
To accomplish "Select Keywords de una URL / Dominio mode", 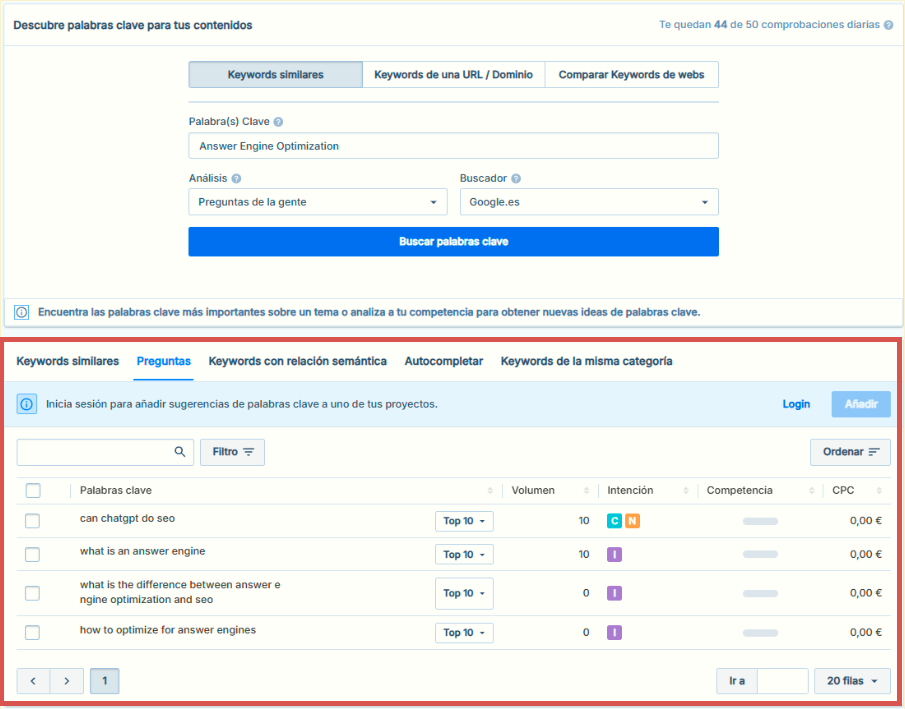I will (454, 74).
